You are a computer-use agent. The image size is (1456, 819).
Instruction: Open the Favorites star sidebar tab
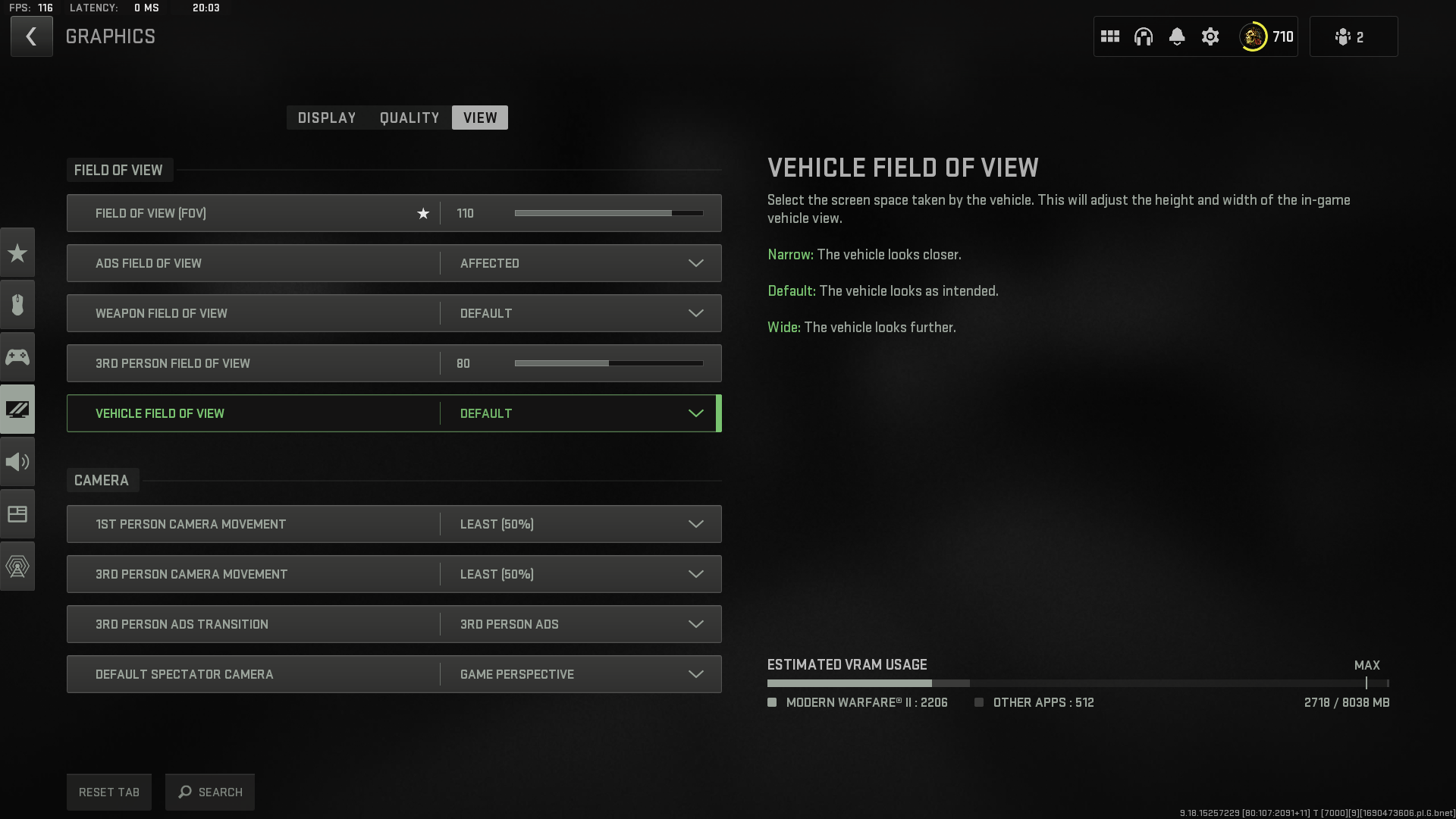17,253
